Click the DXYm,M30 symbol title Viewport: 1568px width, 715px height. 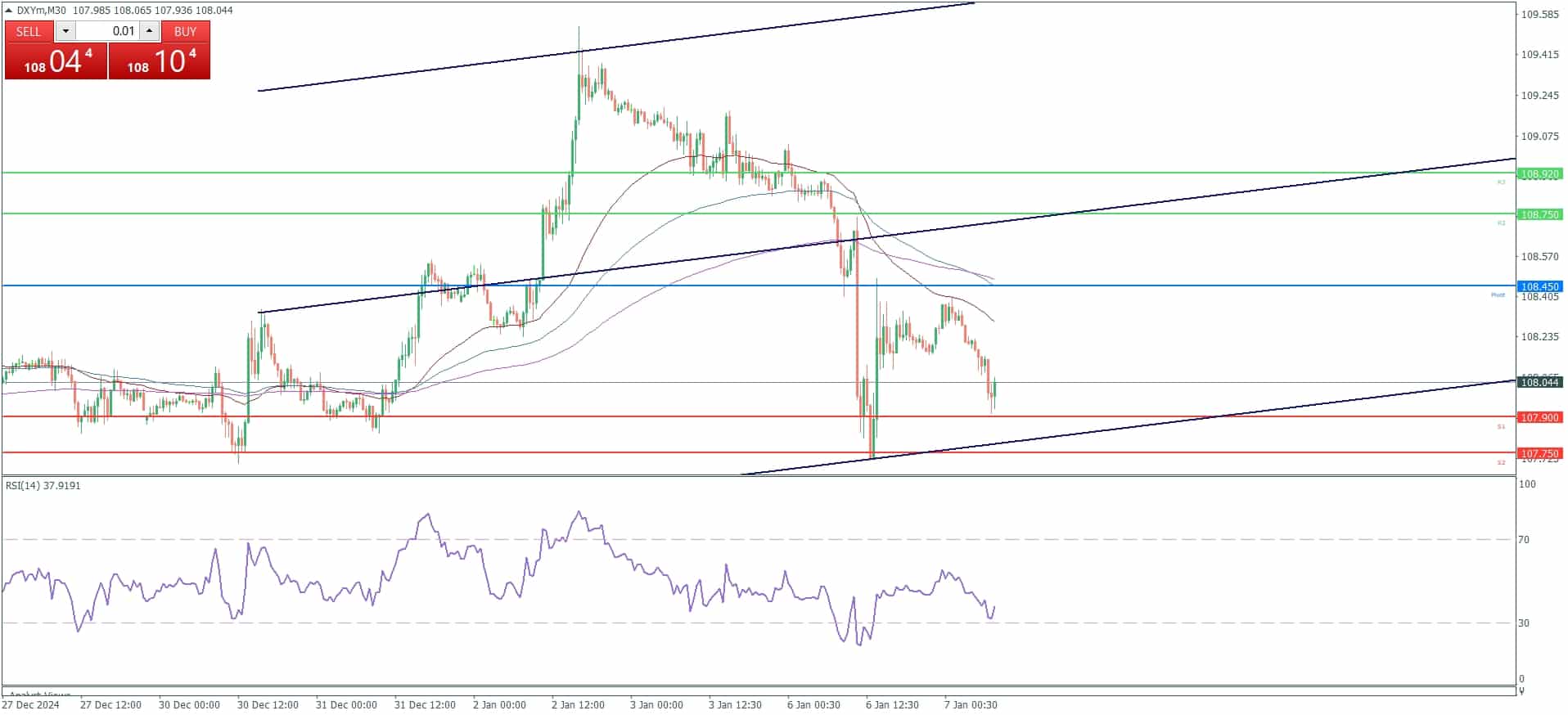point(41,10)
